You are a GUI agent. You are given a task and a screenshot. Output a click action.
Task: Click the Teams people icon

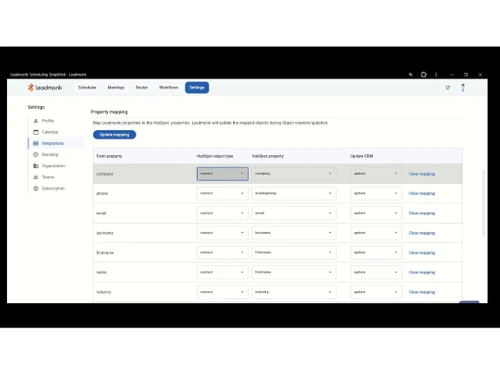tap(36, 177)
